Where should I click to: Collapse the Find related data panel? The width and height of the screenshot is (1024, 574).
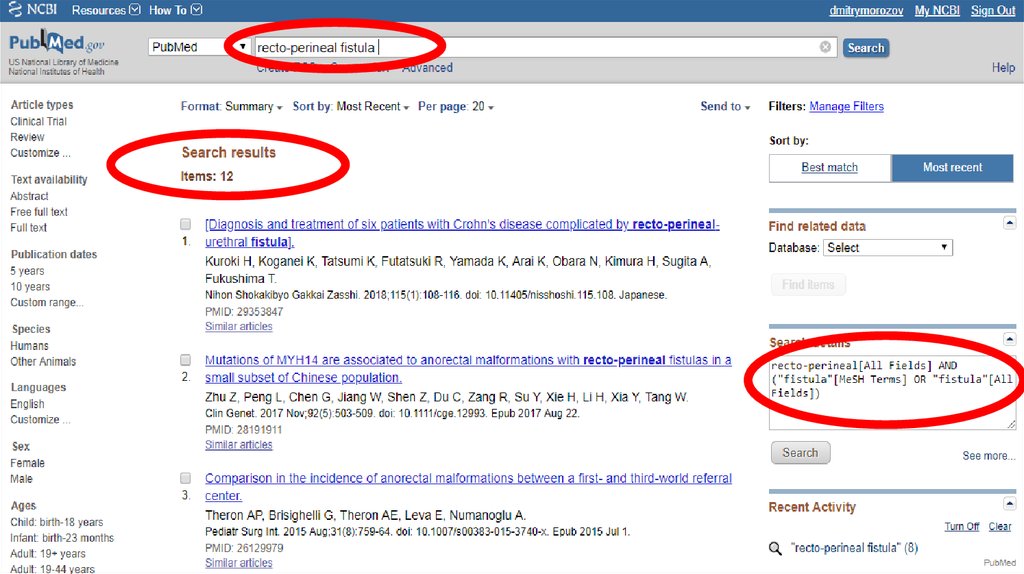coord(1009,223)
